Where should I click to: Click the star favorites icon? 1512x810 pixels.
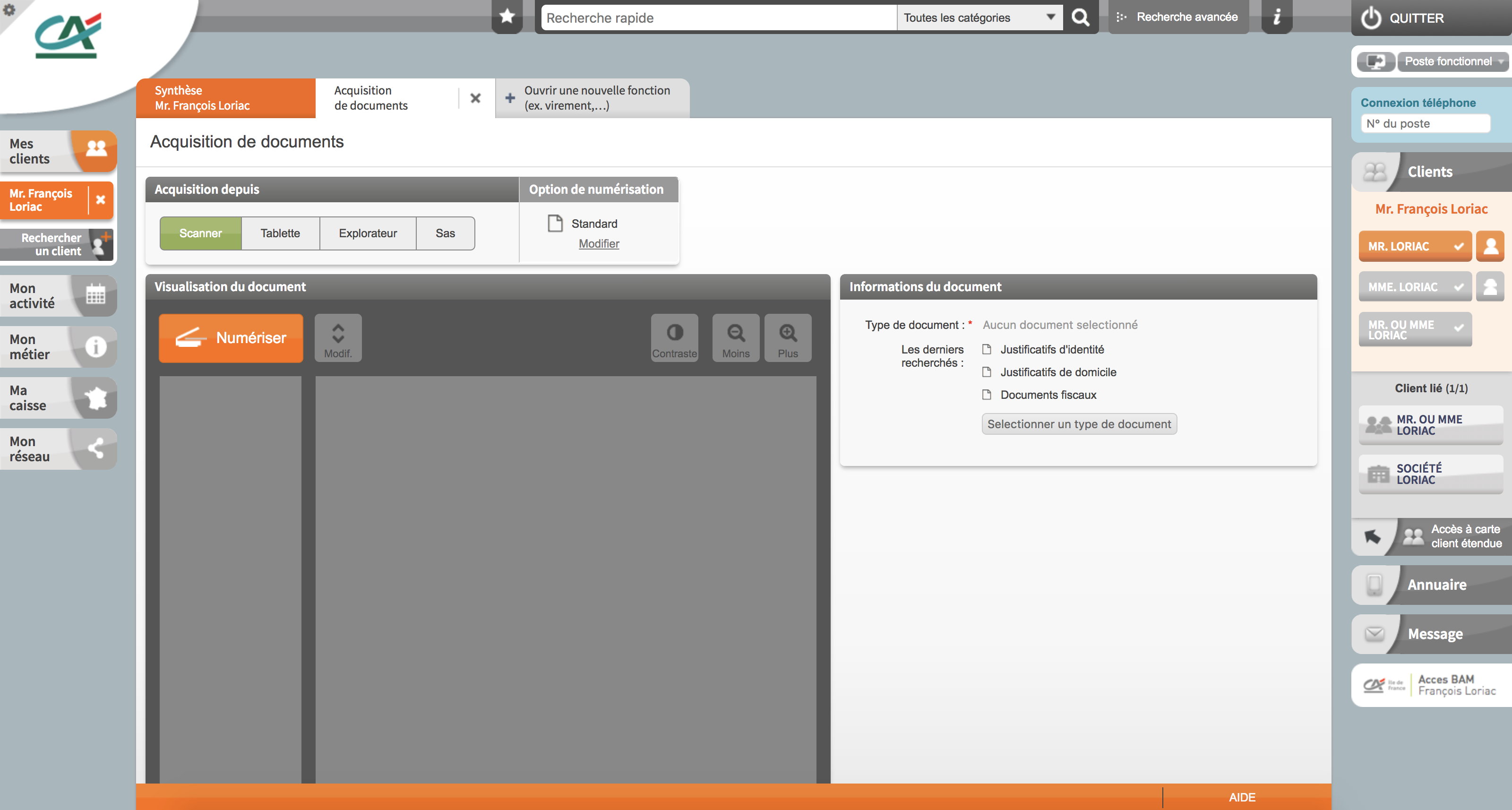tap(507, 17)
